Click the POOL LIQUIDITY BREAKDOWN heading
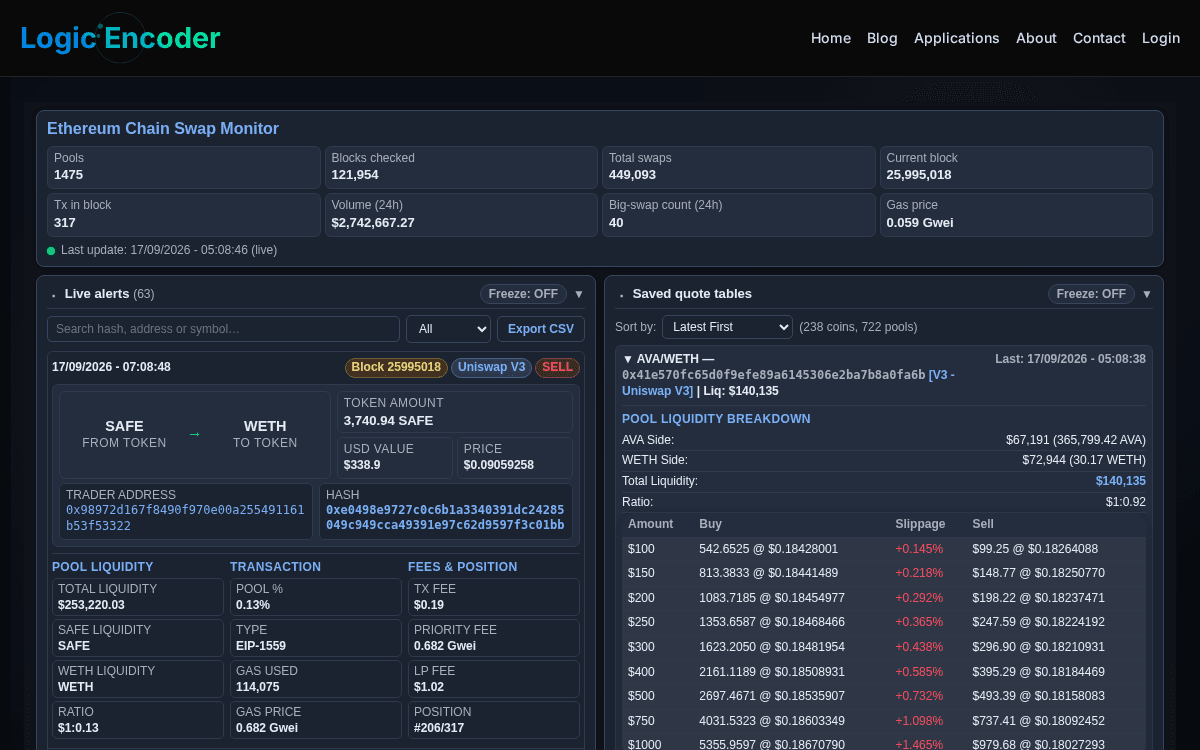This screenshot has width=1200, height=750. [x=716, y=419]
